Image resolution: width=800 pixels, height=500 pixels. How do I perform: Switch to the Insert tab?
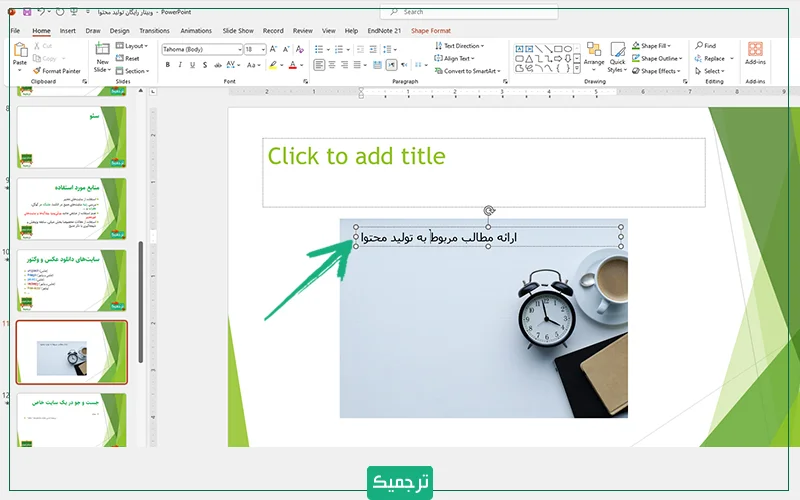click(x=67, y=31)
